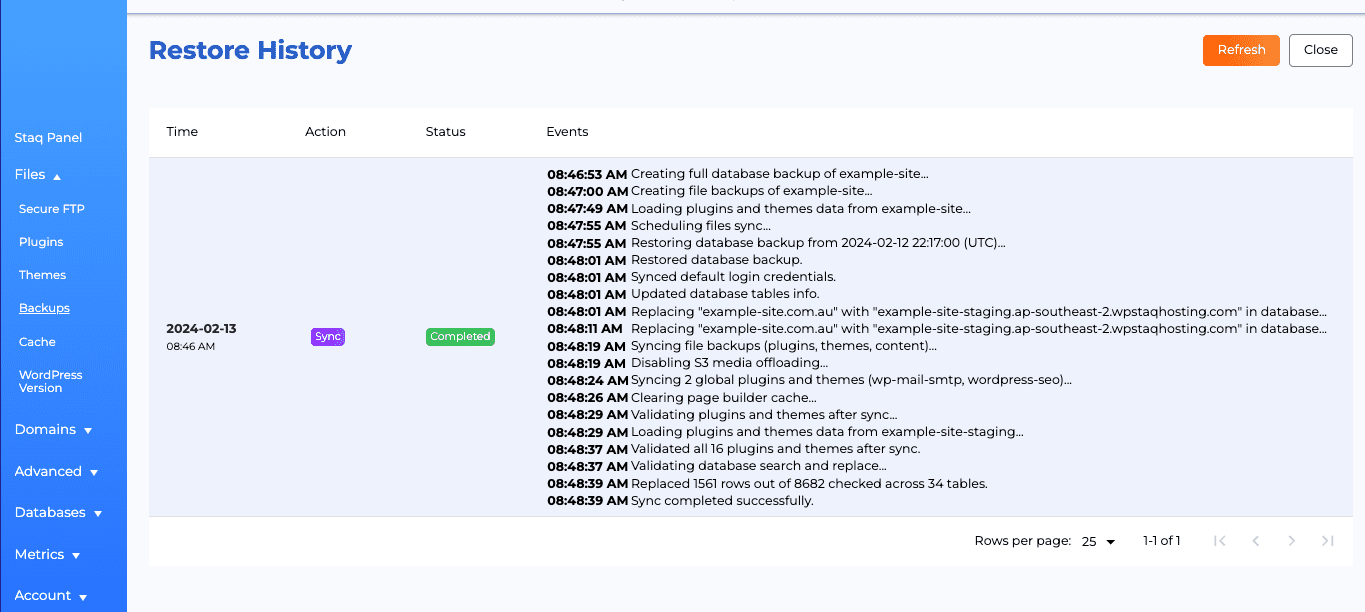Jump to last page icon
The width and height of the screenshot is (1365, 612).
(1327, 541)
